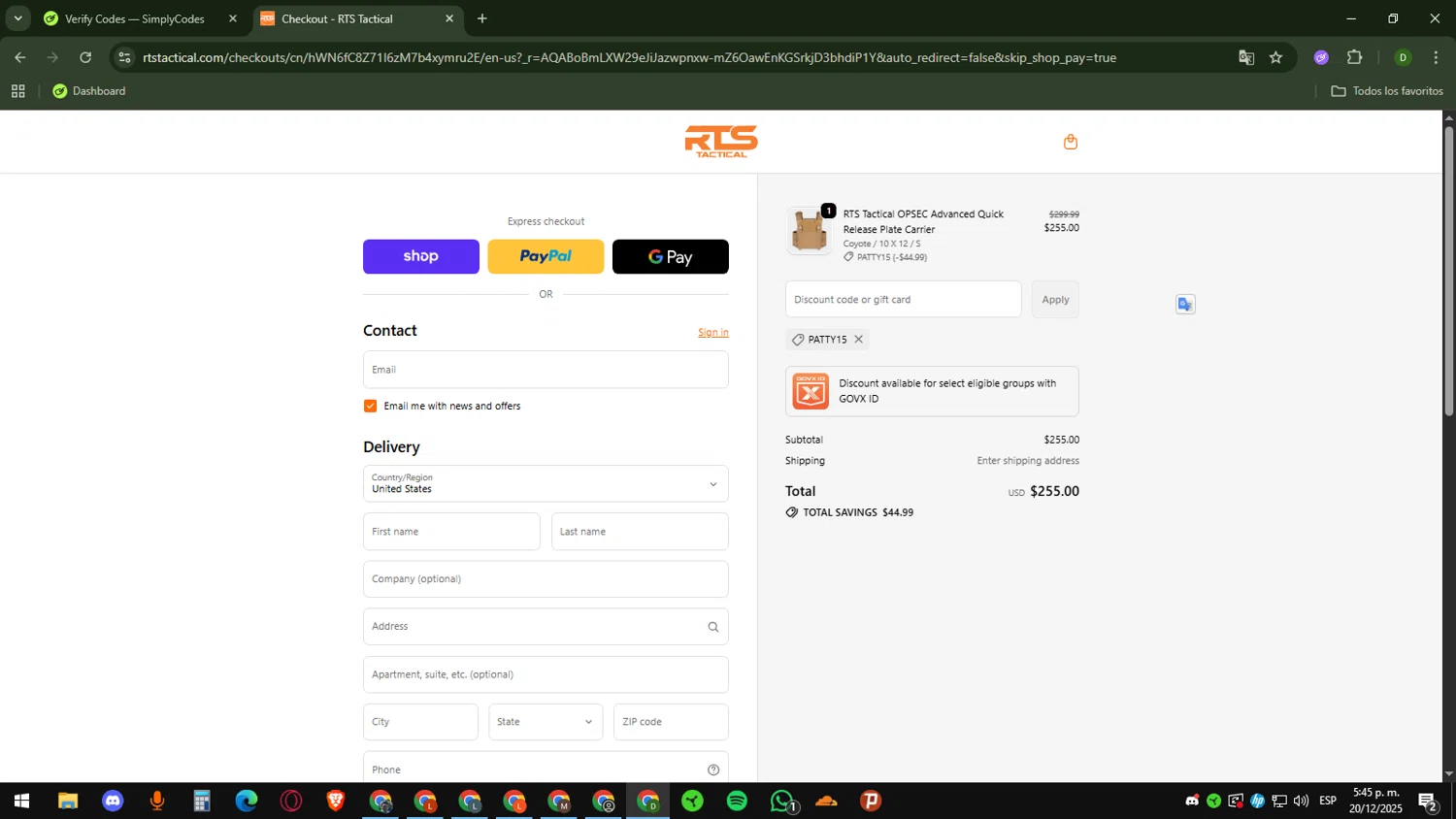This screenshot has height=819, width=1456.
Task: Click the HP icon in system tray
Action: click(1258, 802)
